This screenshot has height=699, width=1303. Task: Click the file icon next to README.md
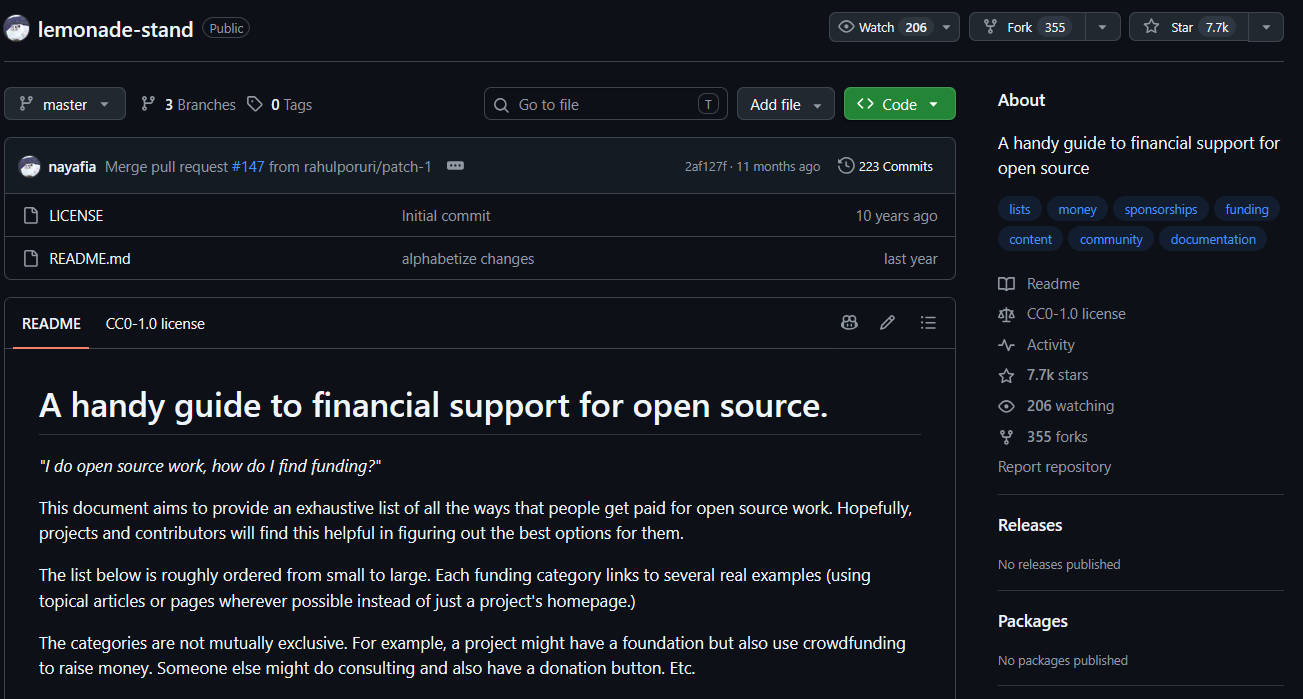[x=31, y=258]
